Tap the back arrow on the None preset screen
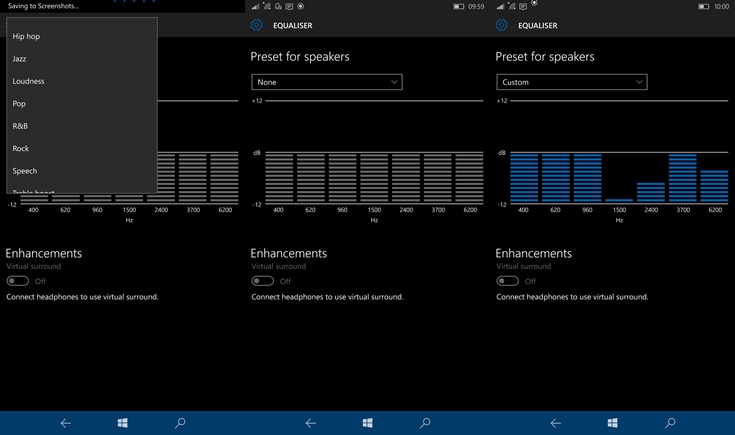The image size is (735, 435). pos(311,423)
